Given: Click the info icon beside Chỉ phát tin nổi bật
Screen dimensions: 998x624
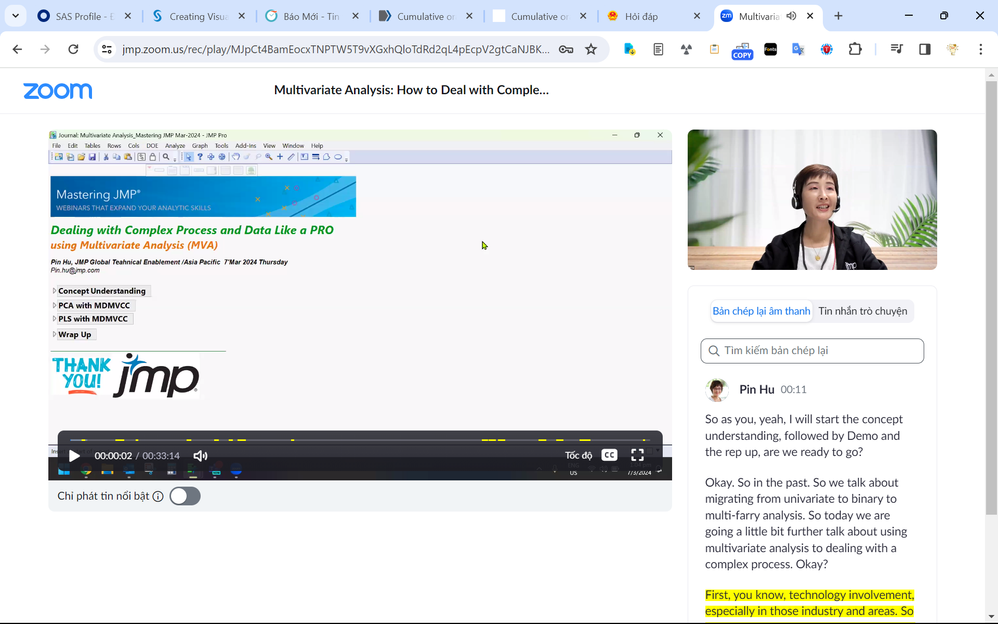Looking at the screenshot, I should [x=158, y=496].
